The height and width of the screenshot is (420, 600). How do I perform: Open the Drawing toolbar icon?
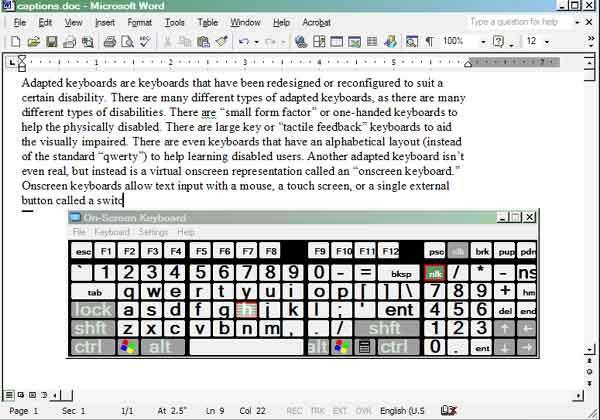390,41
